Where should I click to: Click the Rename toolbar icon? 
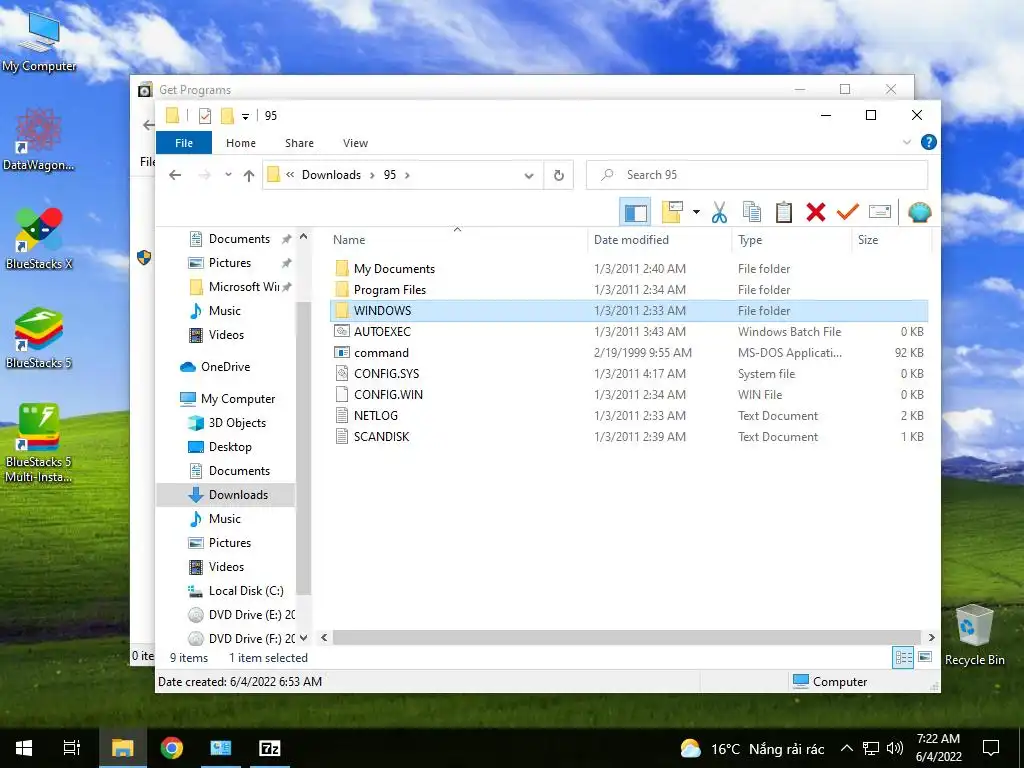click(x=880, y=212)
